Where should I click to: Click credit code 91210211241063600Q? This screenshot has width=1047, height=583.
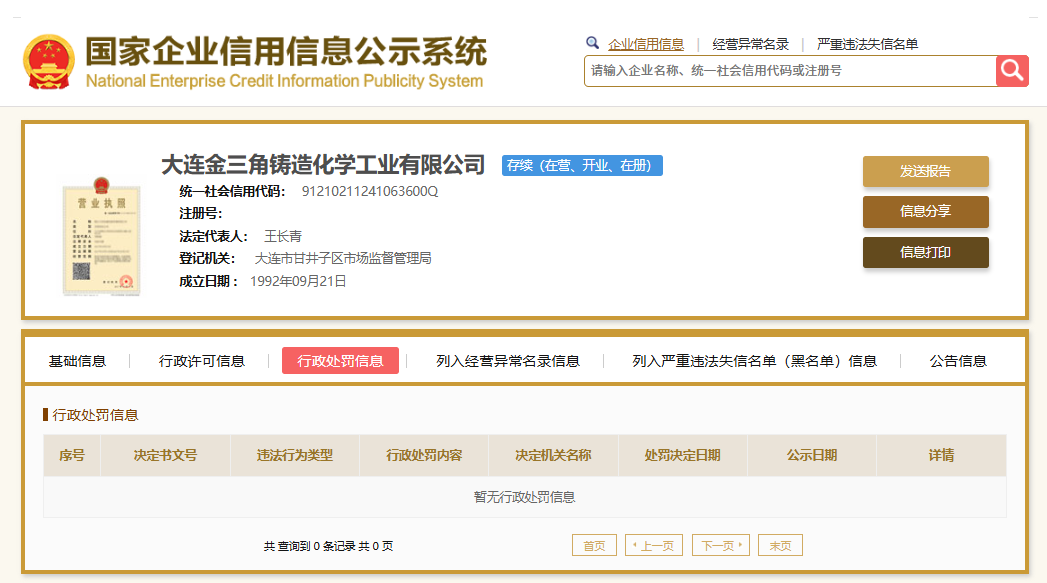(x=370, y=192)
